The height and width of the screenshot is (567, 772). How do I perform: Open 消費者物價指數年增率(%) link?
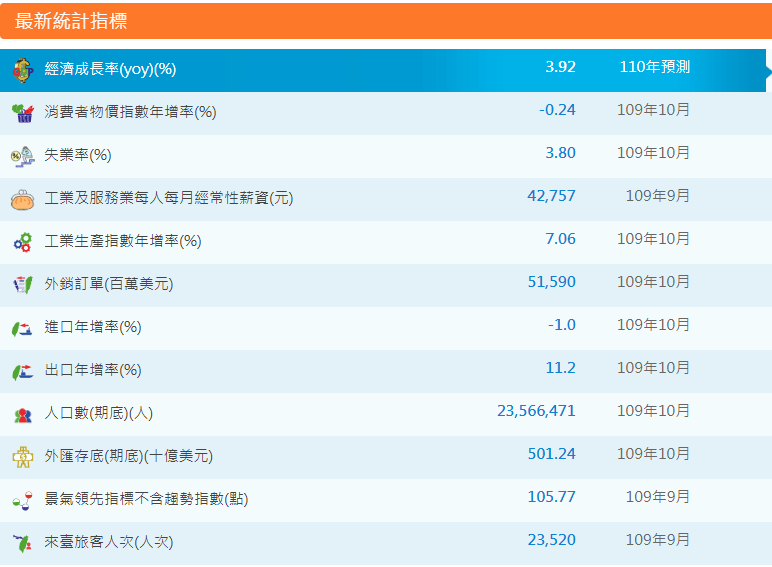pos(130,112)
